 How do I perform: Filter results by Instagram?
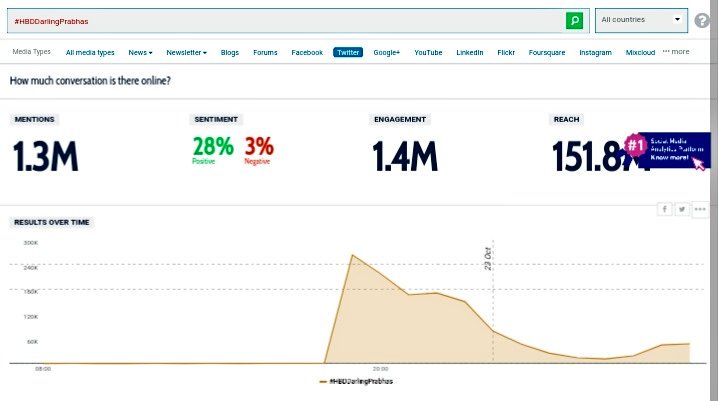595,53
